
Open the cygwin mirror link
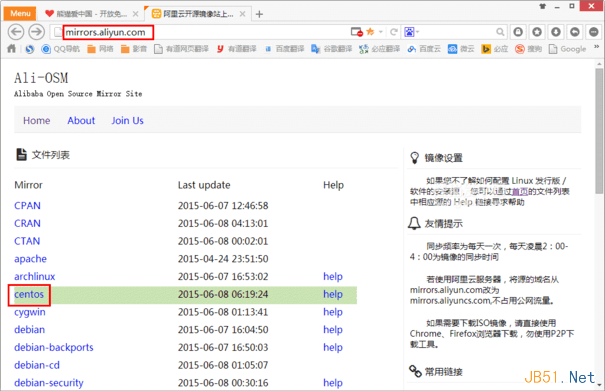[30, 312]
